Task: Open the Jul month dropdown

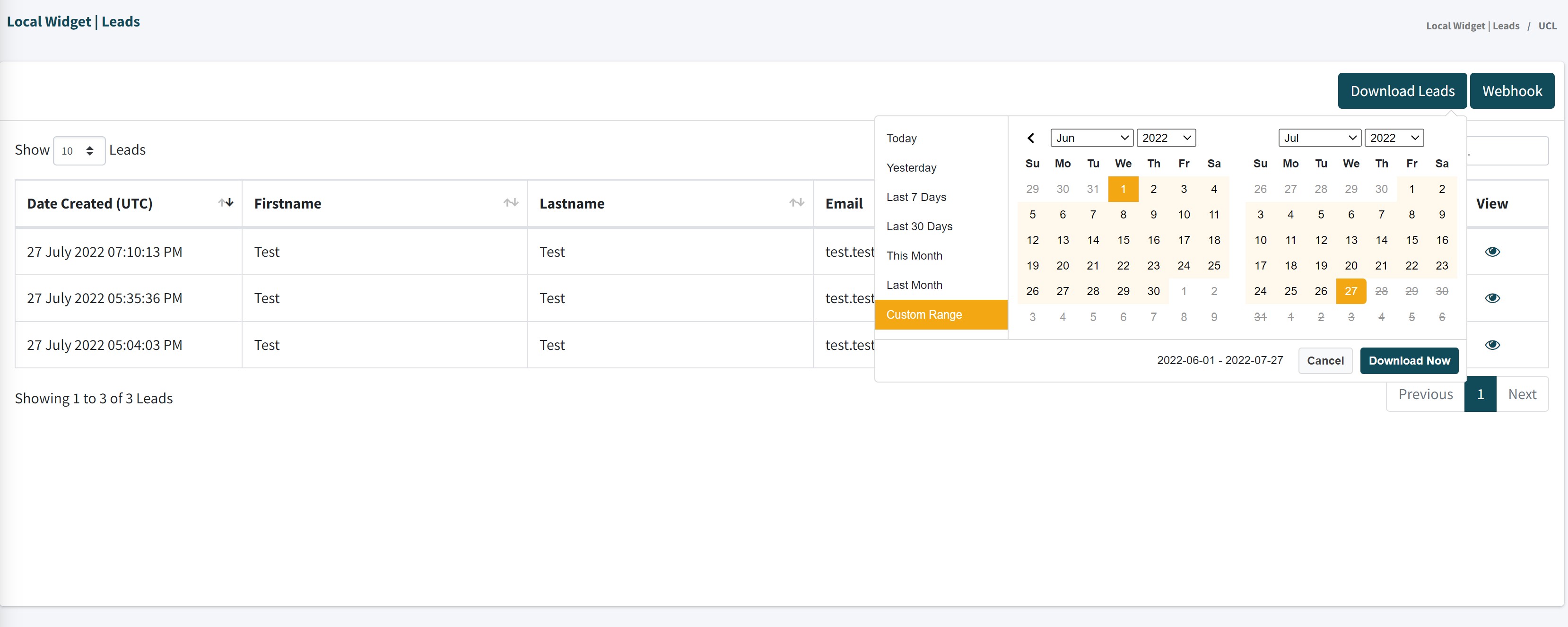Action: coord(1319,138)
